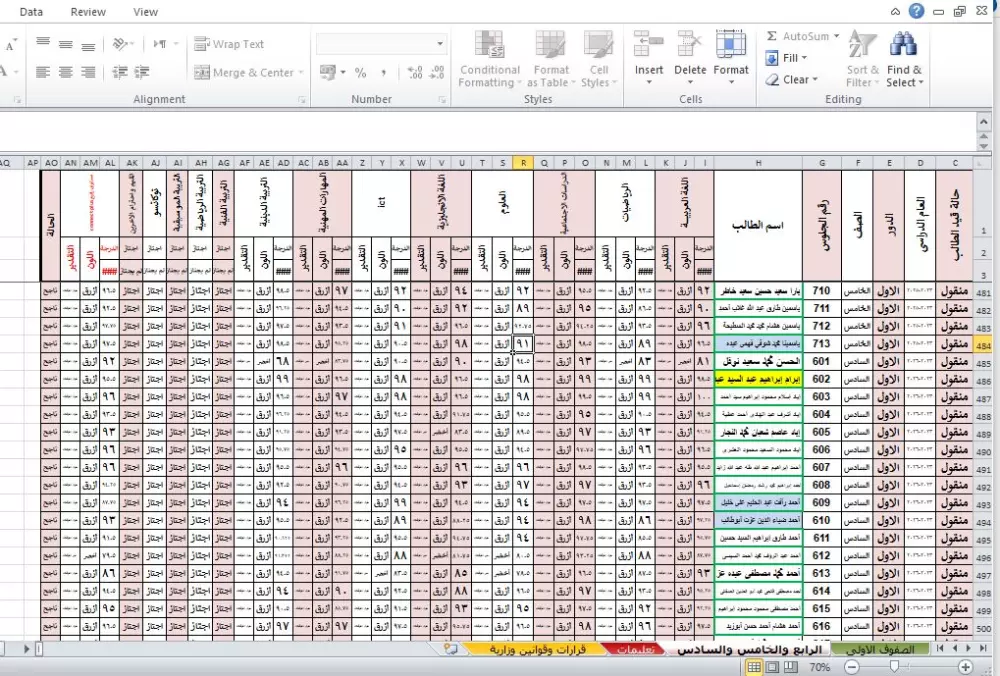Switch to Page Break Preview

click(790, 665)
